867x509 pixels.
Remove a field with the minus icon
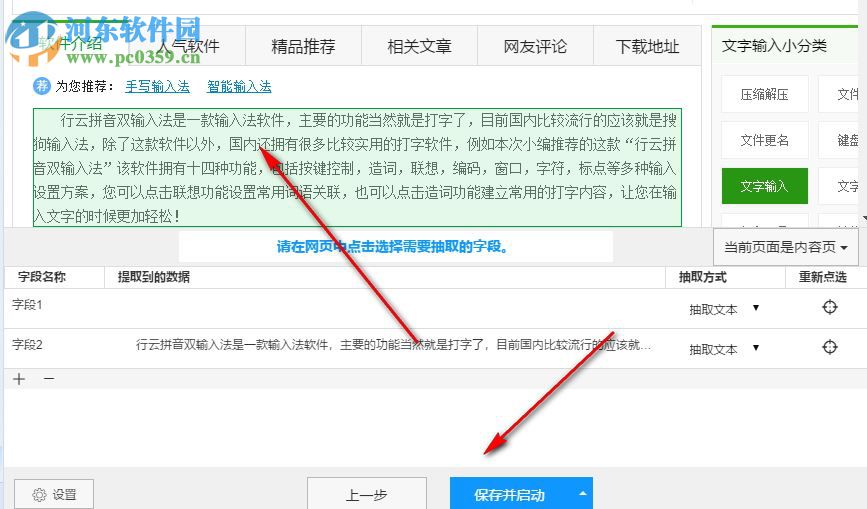point(49,379)
